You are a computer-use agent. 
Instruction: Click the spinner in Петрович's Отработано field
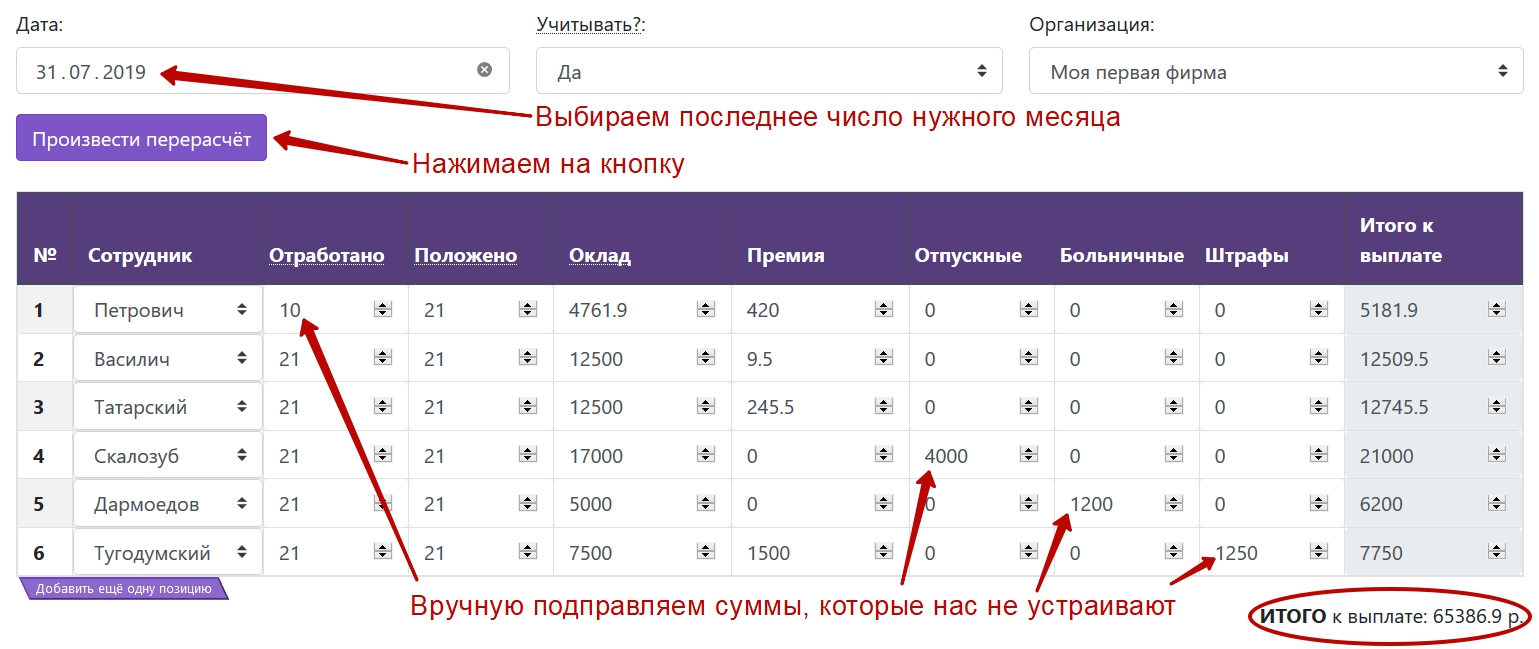click(x=382, y=310)
